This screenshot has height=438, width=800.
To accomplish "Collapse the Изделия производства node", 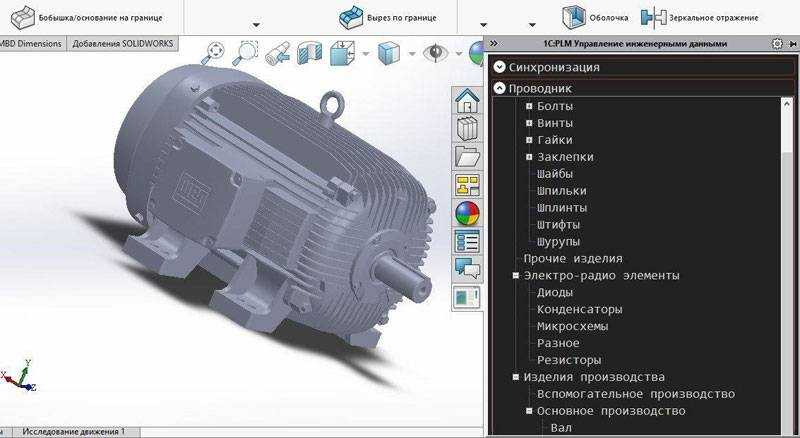I will tap(516, 377).
